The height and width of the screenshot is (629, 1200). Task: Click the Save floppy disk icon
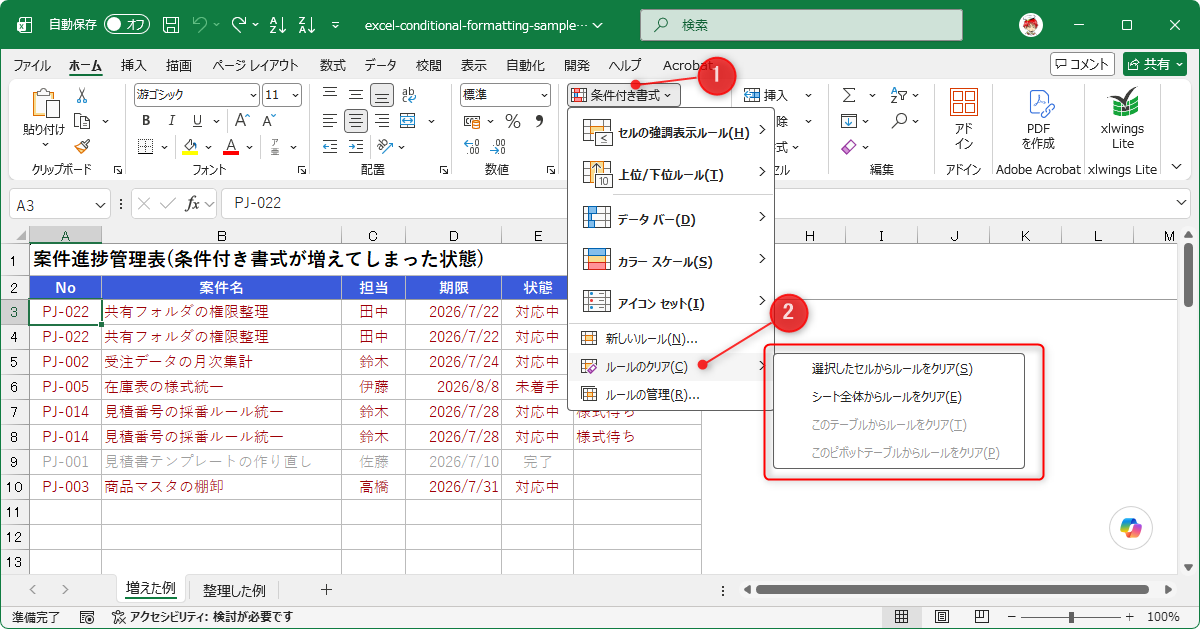[x=171, y=25]
